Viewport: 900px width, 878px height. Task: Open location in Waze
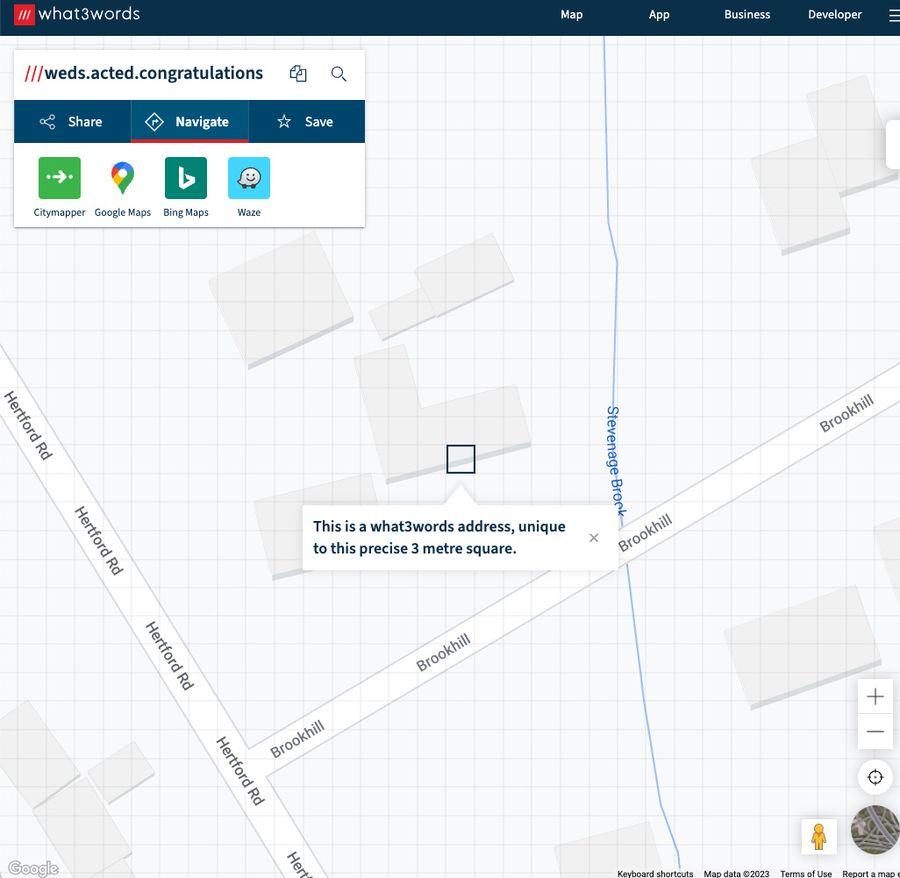tap(249, 178)
